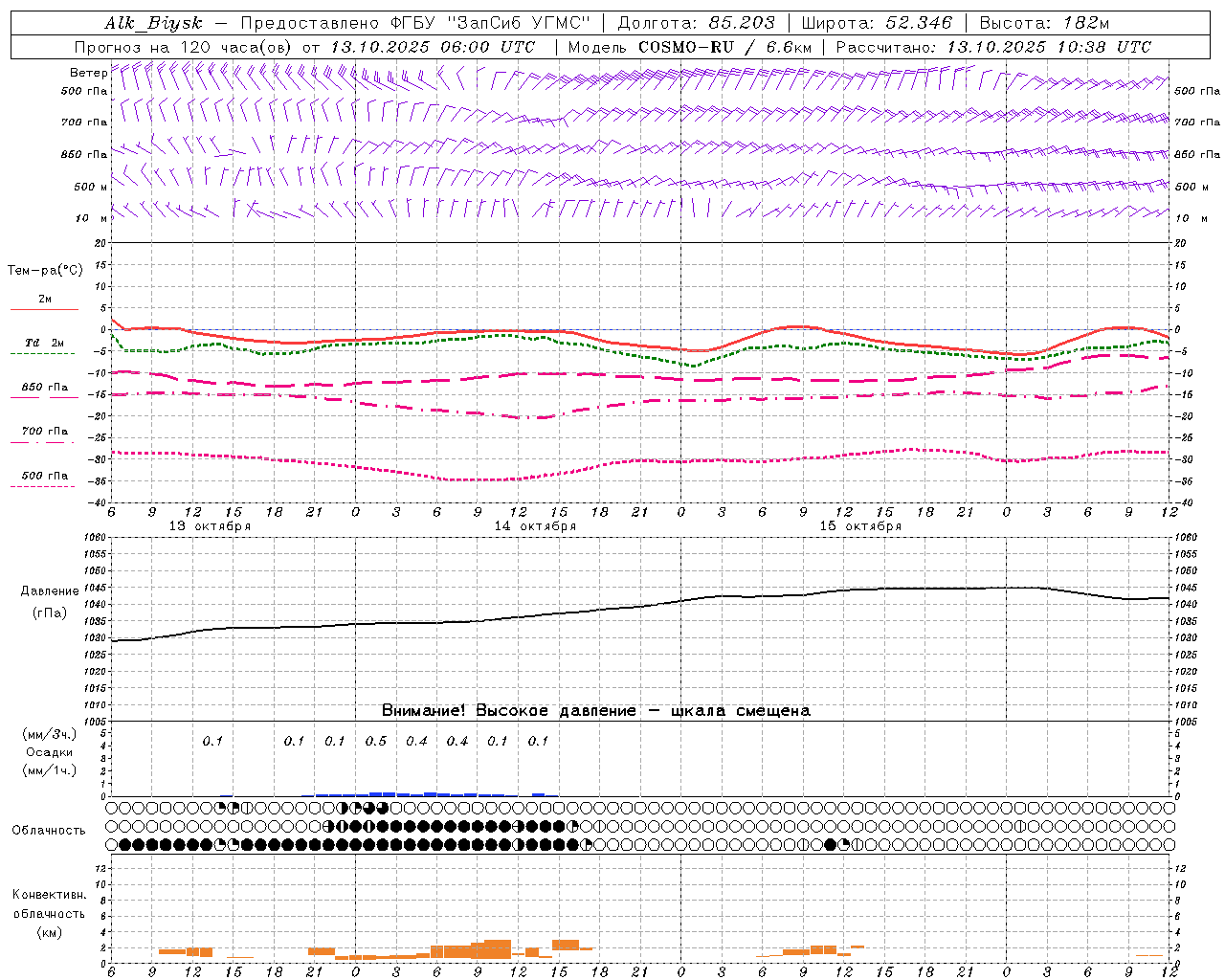Click the date label 15 октября
Viewport: 1225px width, 980px height.
point(860,526)
